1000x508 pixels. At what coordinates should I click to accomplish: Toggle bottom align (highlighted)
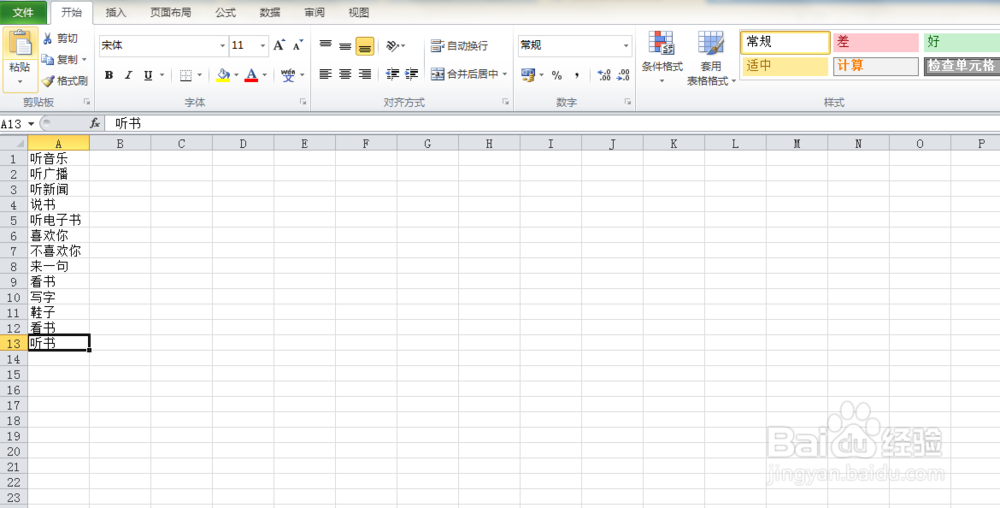365,46
